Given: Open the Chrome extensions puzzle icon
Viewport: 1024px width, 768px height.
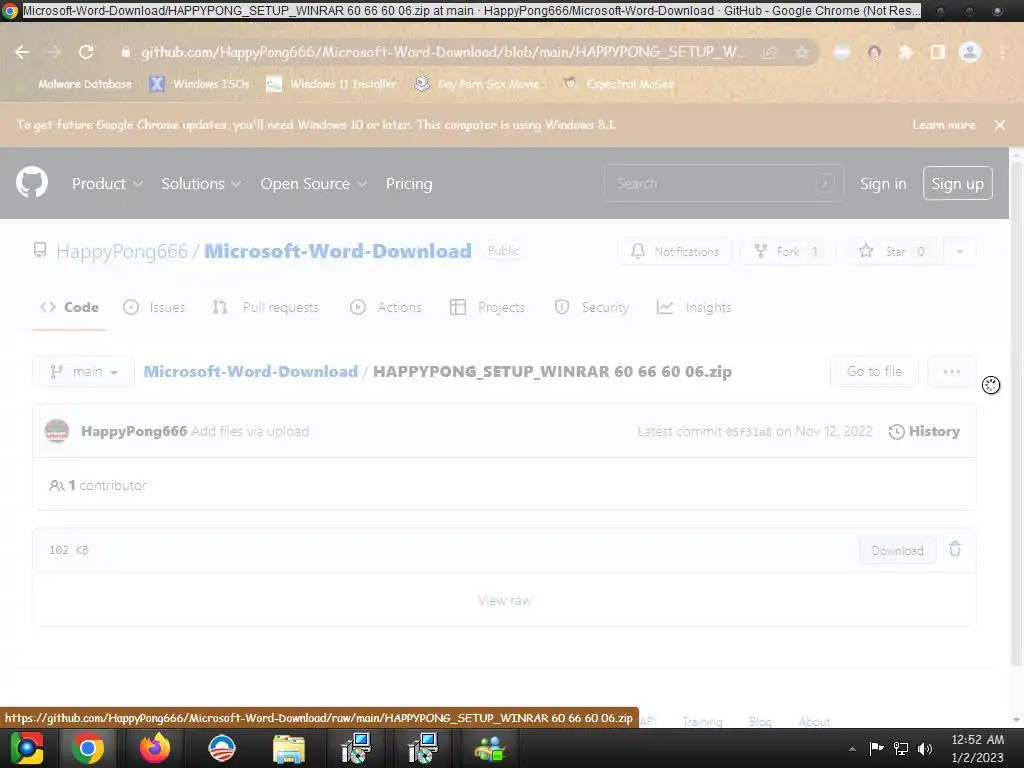Looking at the screenshot, I should pyautogui.click(x=906, y=52).
